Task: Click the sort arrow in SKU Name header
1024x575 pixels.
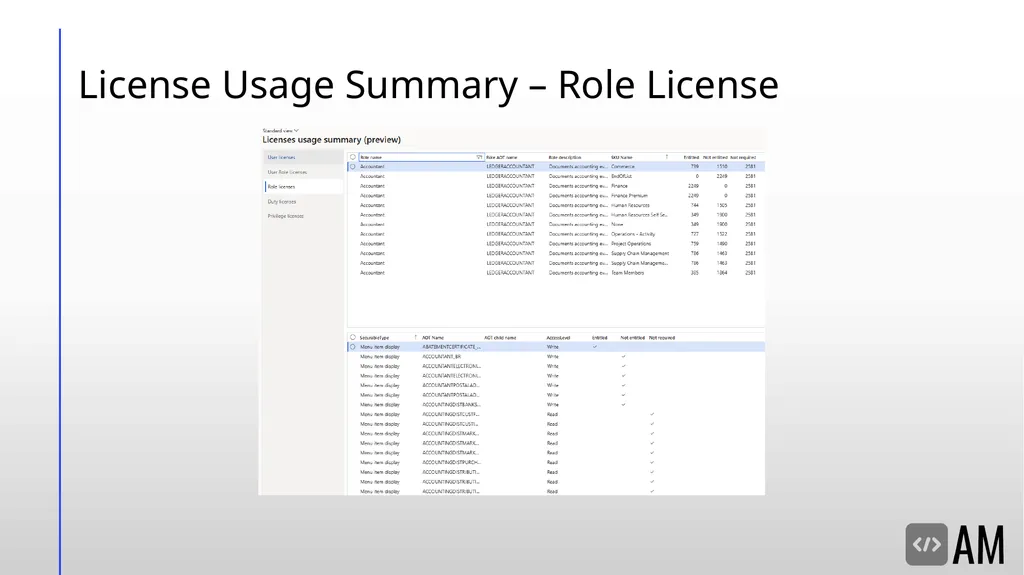Action: pos(667,157)
